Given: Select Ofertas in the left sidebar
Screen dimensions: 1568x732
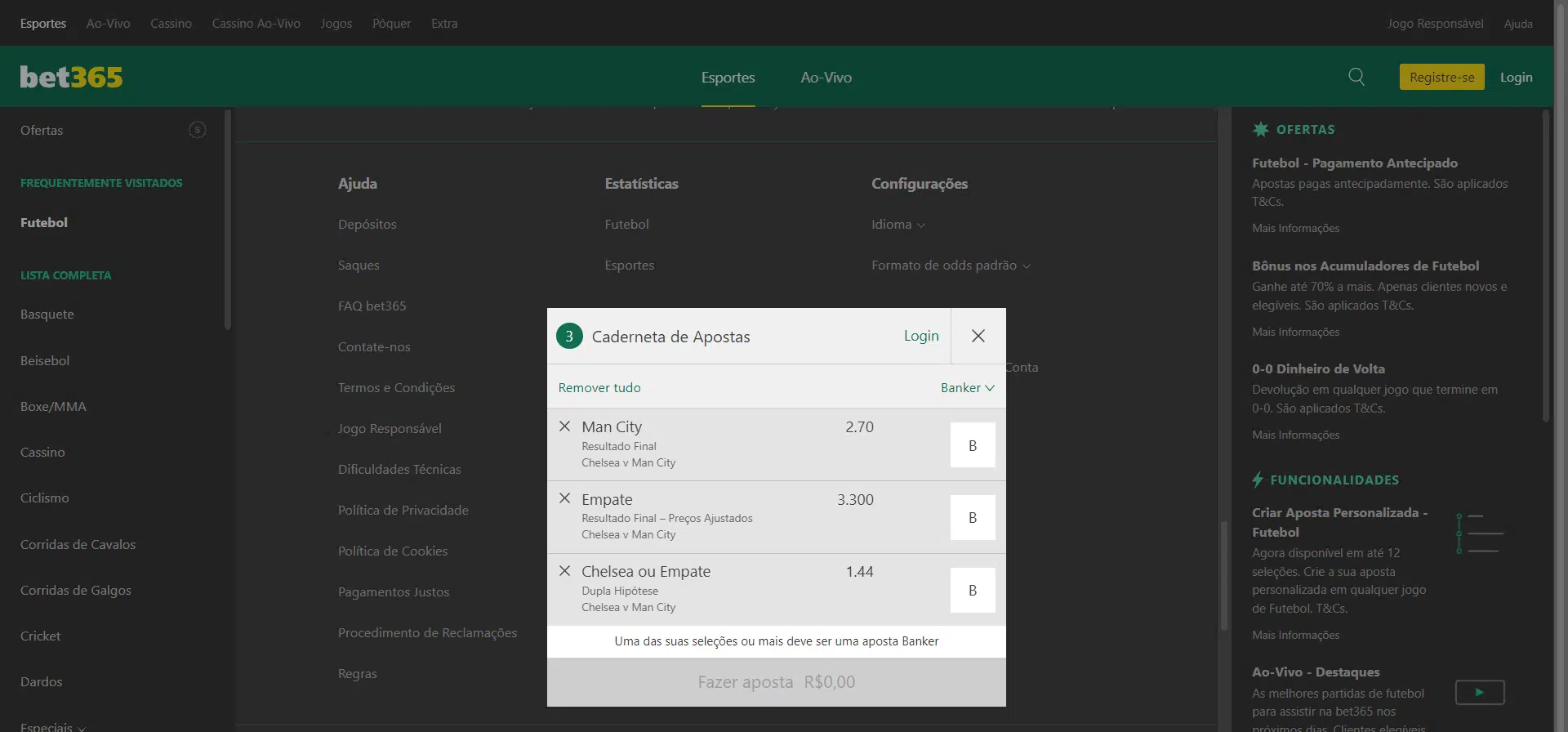Looking at the screenshot, I should 42,130.
